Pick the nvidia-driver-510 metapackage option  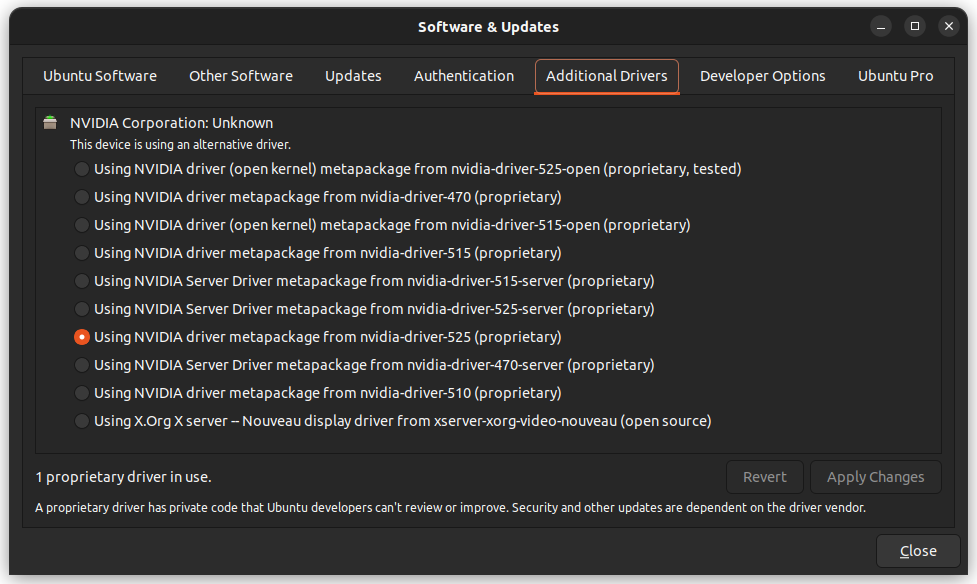pos(81,393)
